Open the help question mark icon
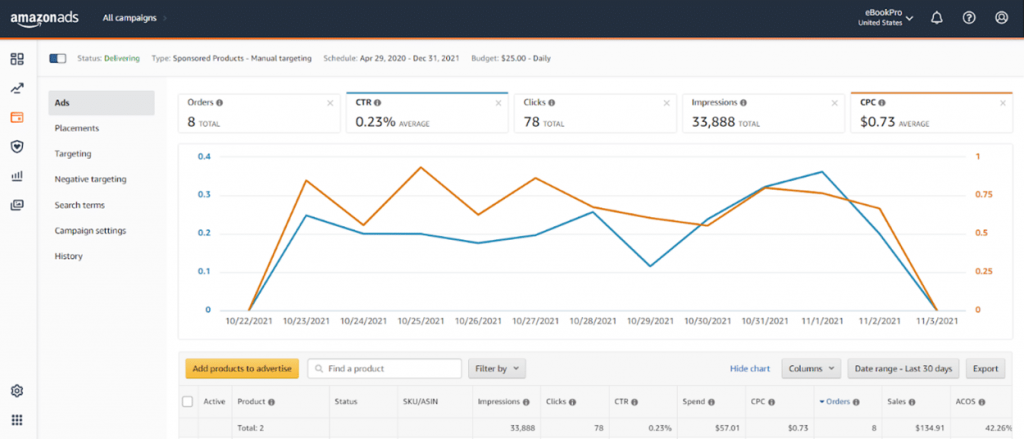Screen dimensions: 1024x439 969,18
